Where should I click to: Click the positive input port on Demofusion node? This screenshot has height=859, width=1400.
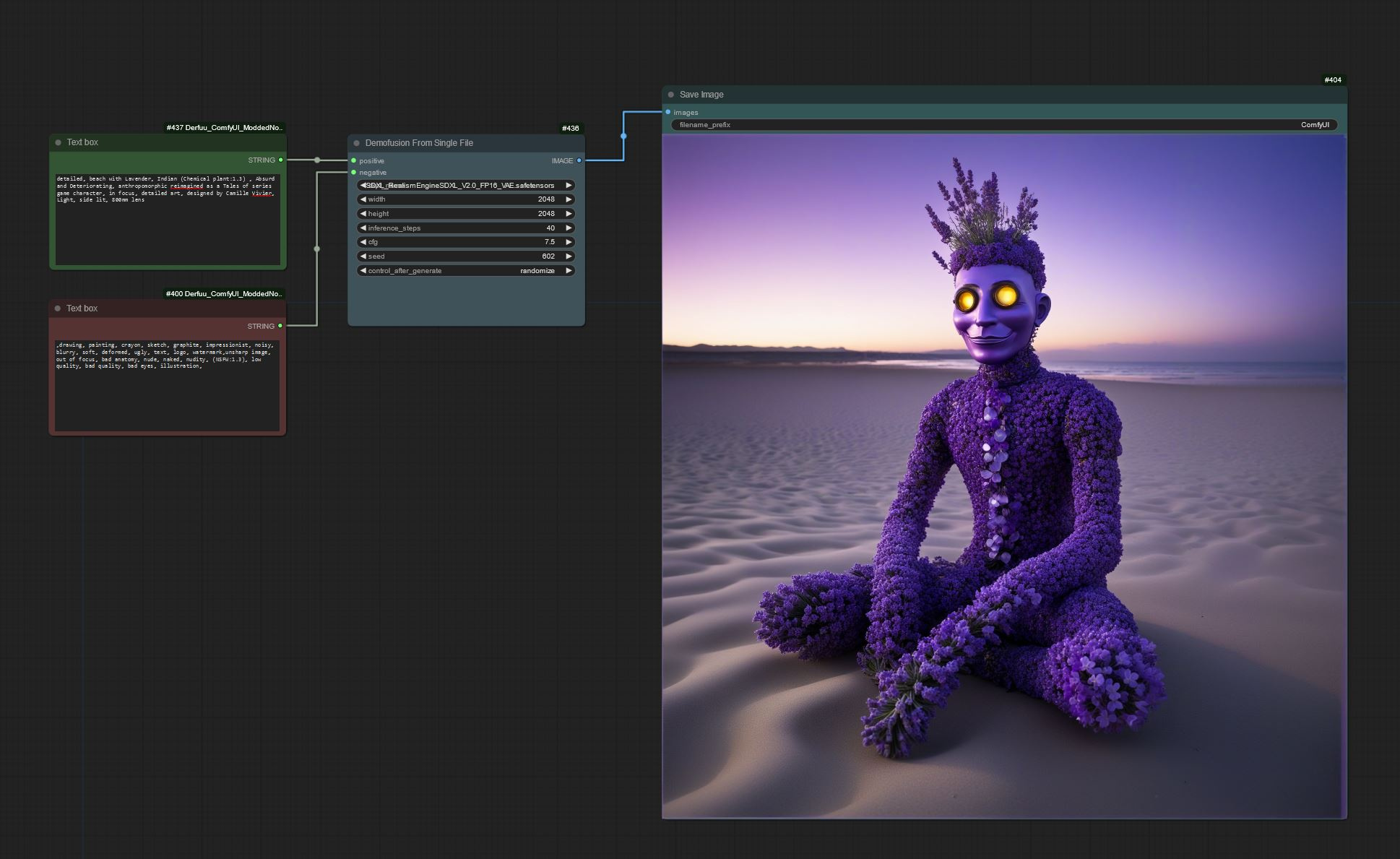click(353, 160)
